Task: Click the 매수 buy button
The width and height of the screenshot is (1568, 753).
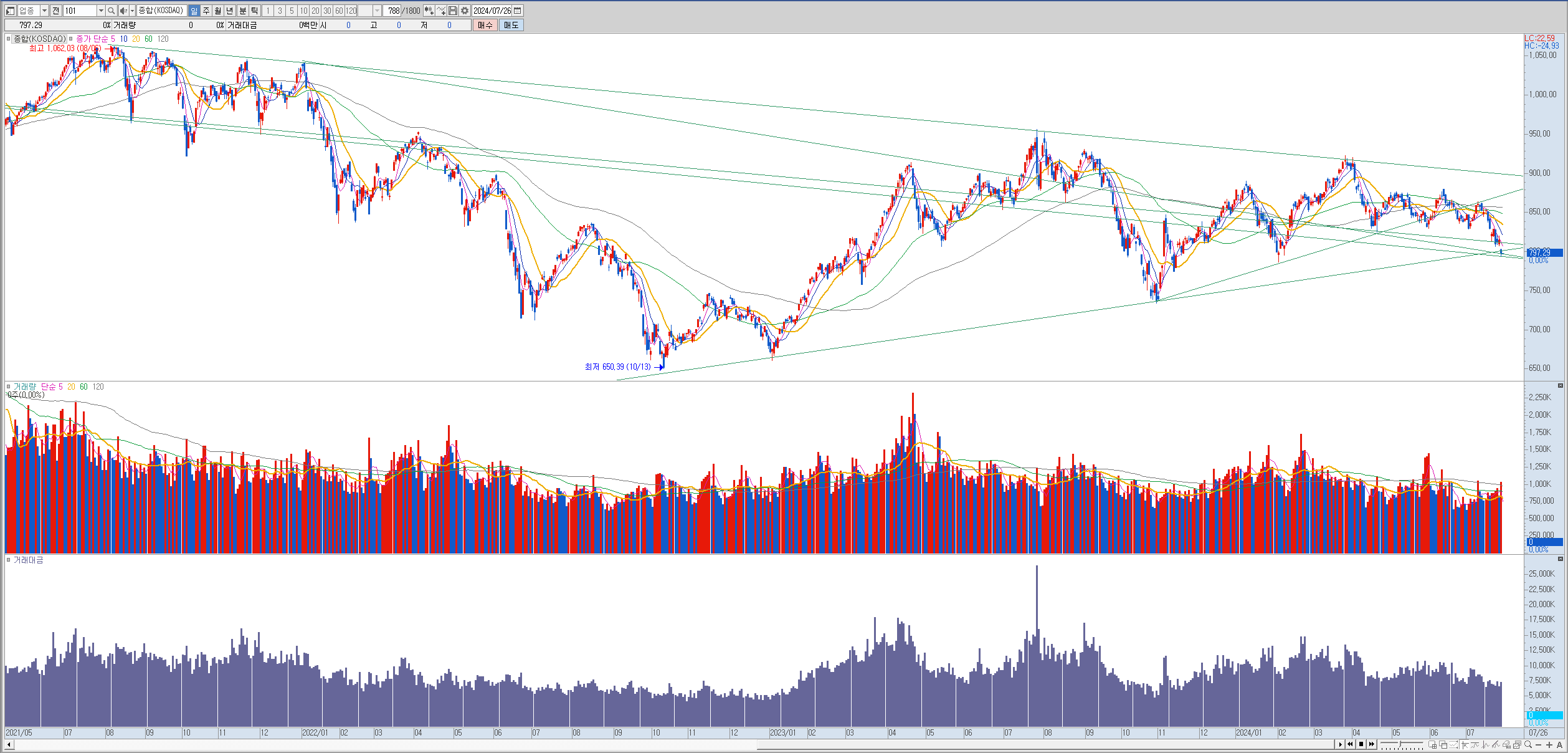Action: [x=485, y=25]
